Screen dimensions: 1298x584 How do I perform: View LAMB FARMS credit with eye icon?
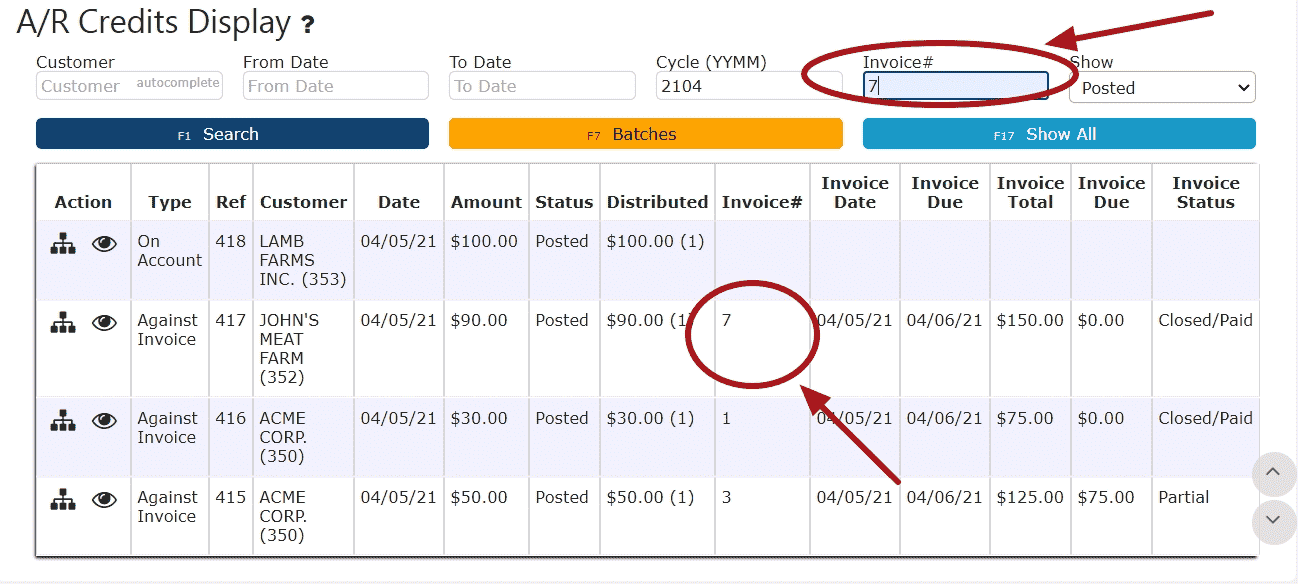pyautogui.click(x=104, y=243)
